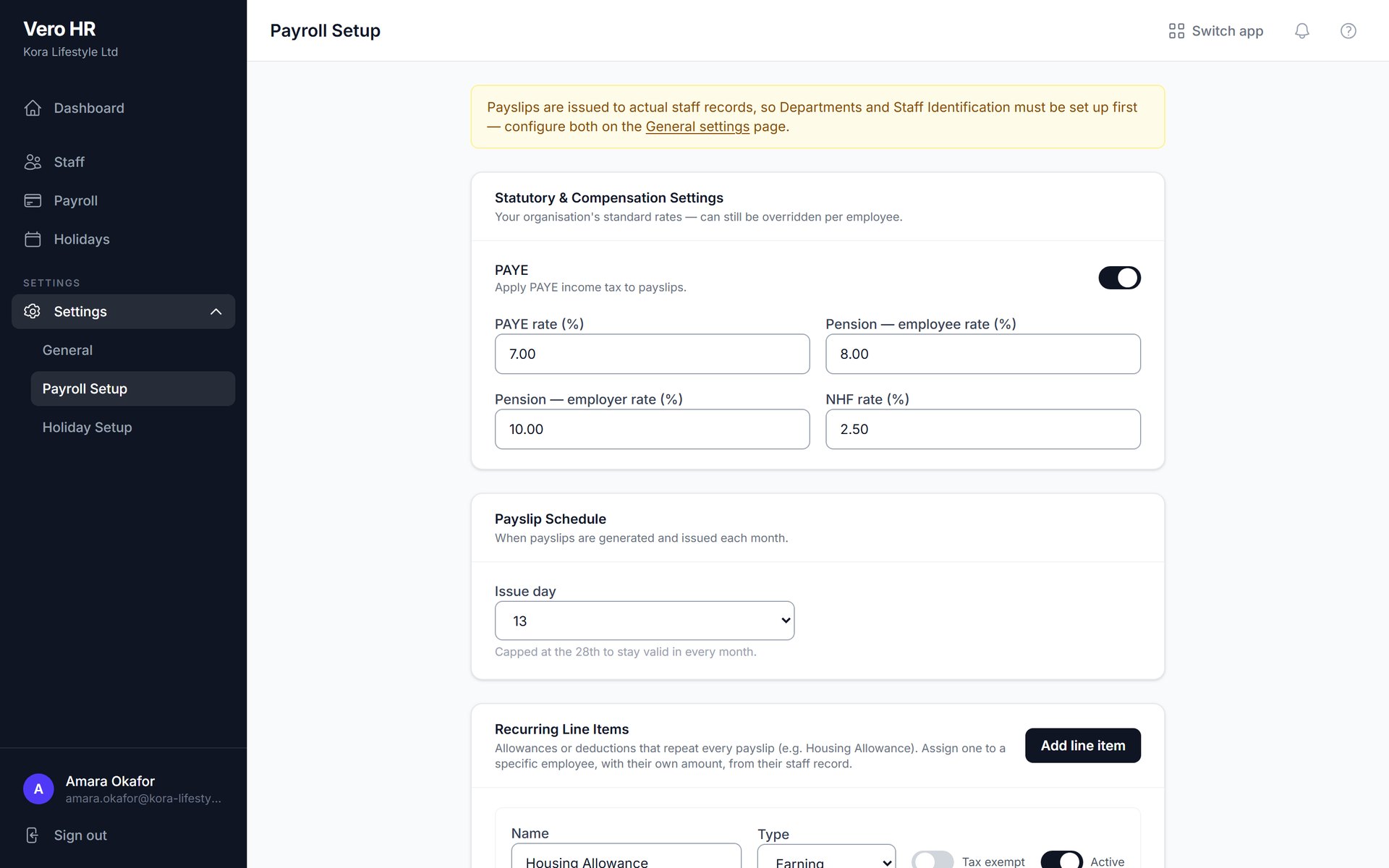The width and height of the screenshot is (1389, 868).
Task: Focus the Pension employer rate field
Action: coord(652,429)
